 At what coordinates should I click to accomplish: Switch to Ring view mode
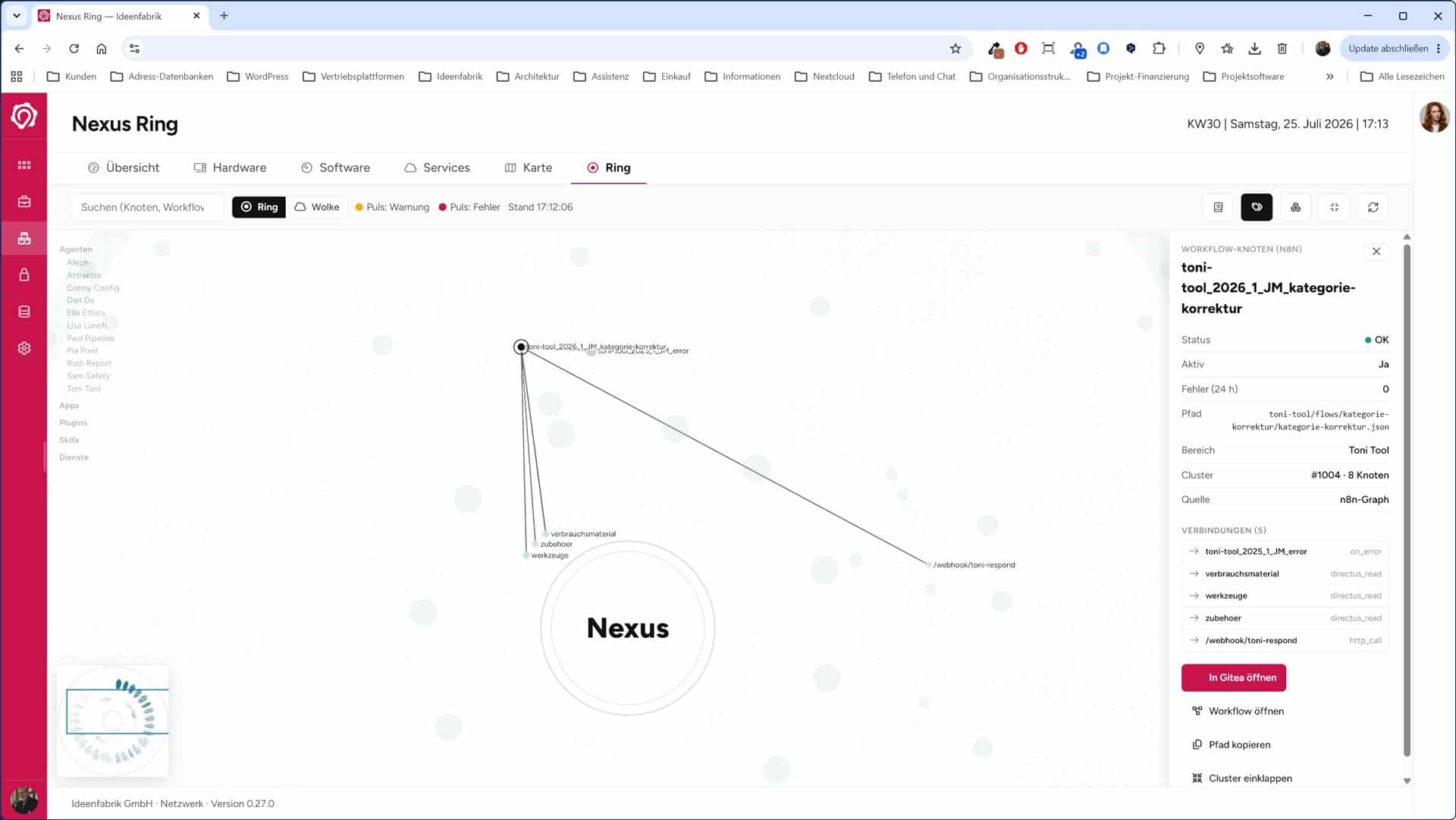pos(259,207)
